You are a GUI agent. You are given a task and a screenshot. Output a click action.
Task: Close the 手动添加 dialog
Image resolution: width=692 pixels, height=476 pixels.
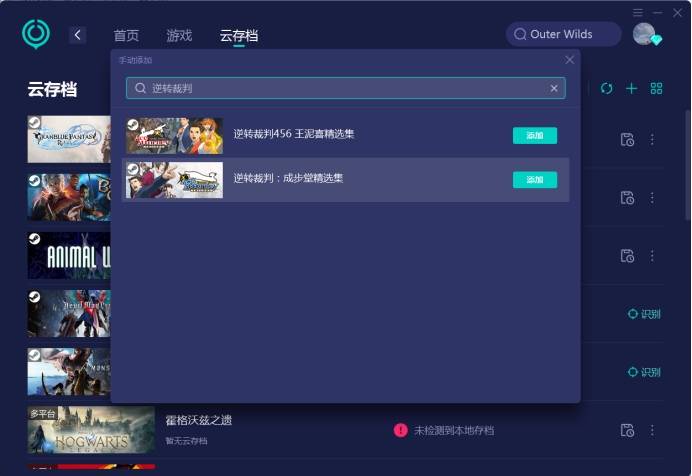pyautogui.click(x=570, y=60)
